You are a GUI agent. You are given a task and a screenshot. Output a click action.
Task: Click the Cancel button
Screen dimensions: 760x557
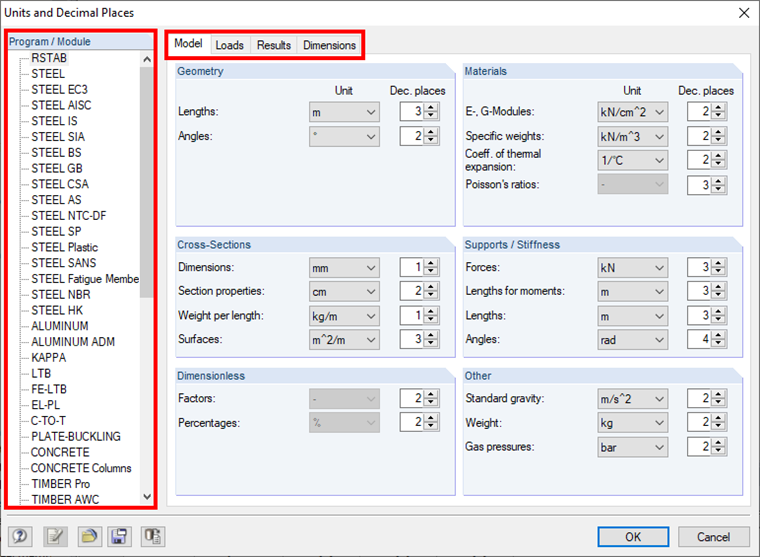(x=713, y=537)
